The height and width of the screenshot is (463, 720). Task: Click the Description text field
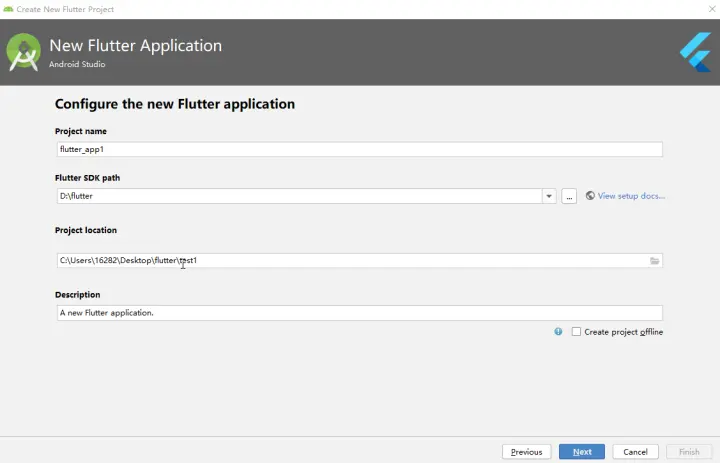point(360,313)
